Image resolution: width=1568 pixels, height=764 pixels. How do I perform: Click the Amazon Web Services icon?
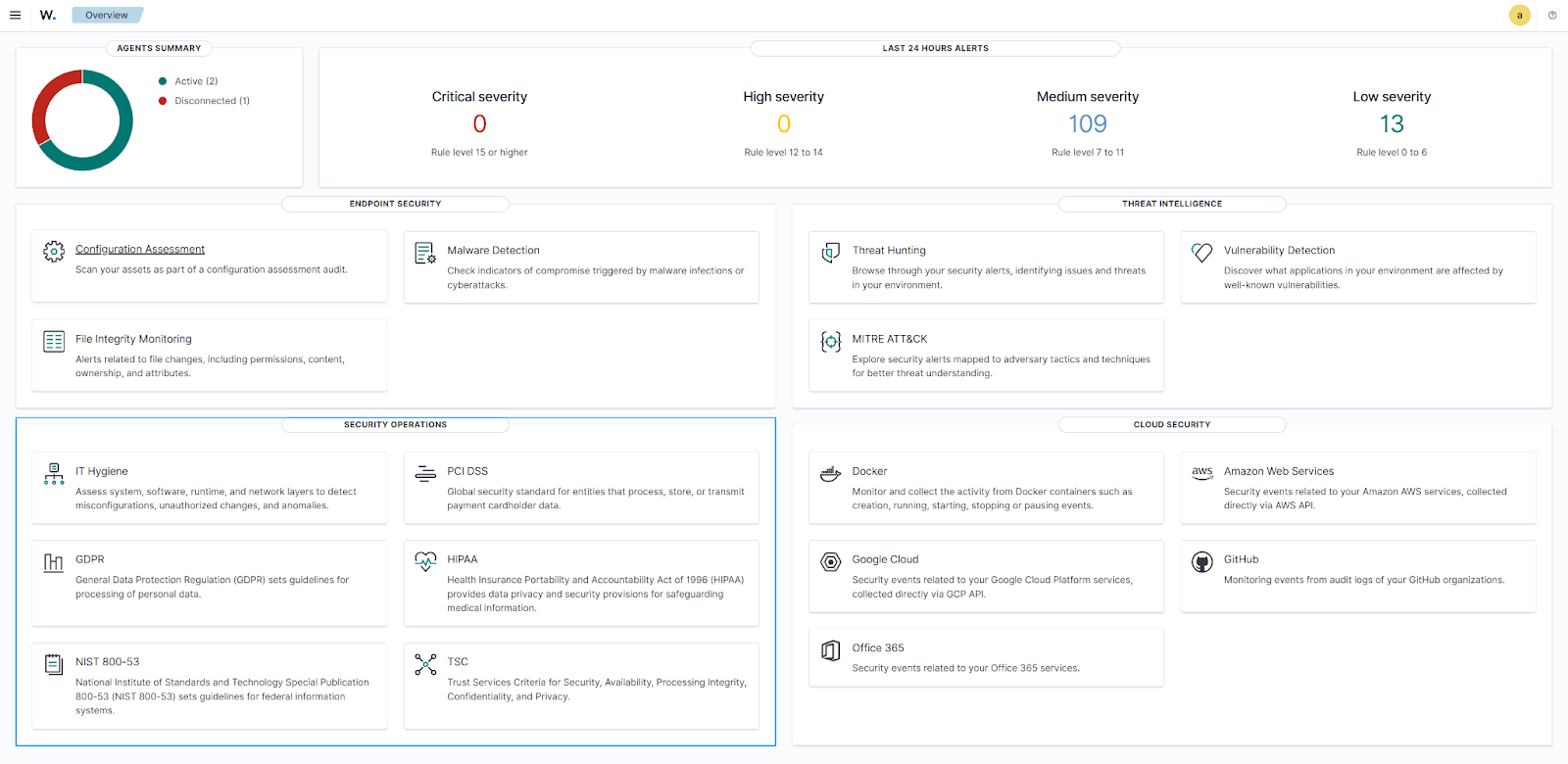pos(1201,472)
